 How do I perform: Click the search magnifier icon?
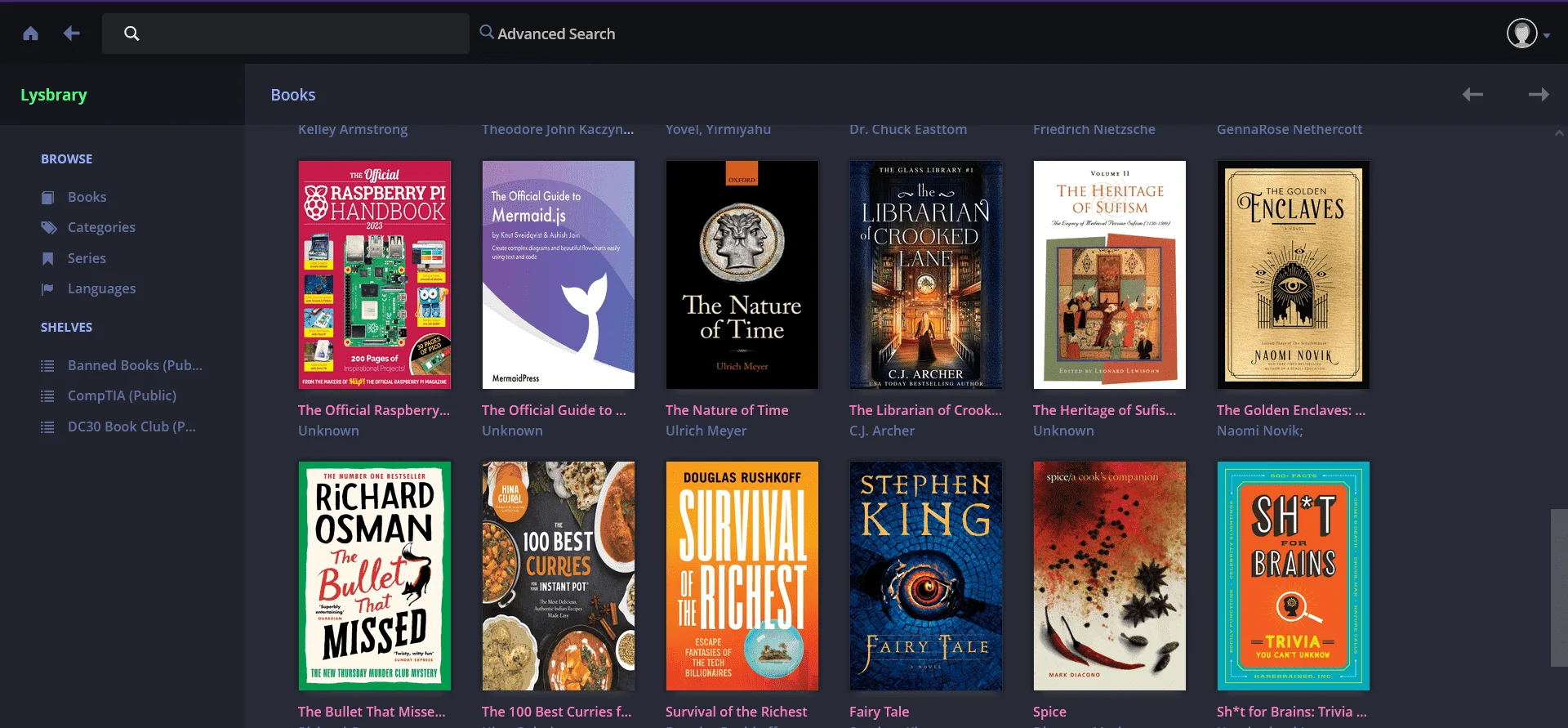click(131, 33)
